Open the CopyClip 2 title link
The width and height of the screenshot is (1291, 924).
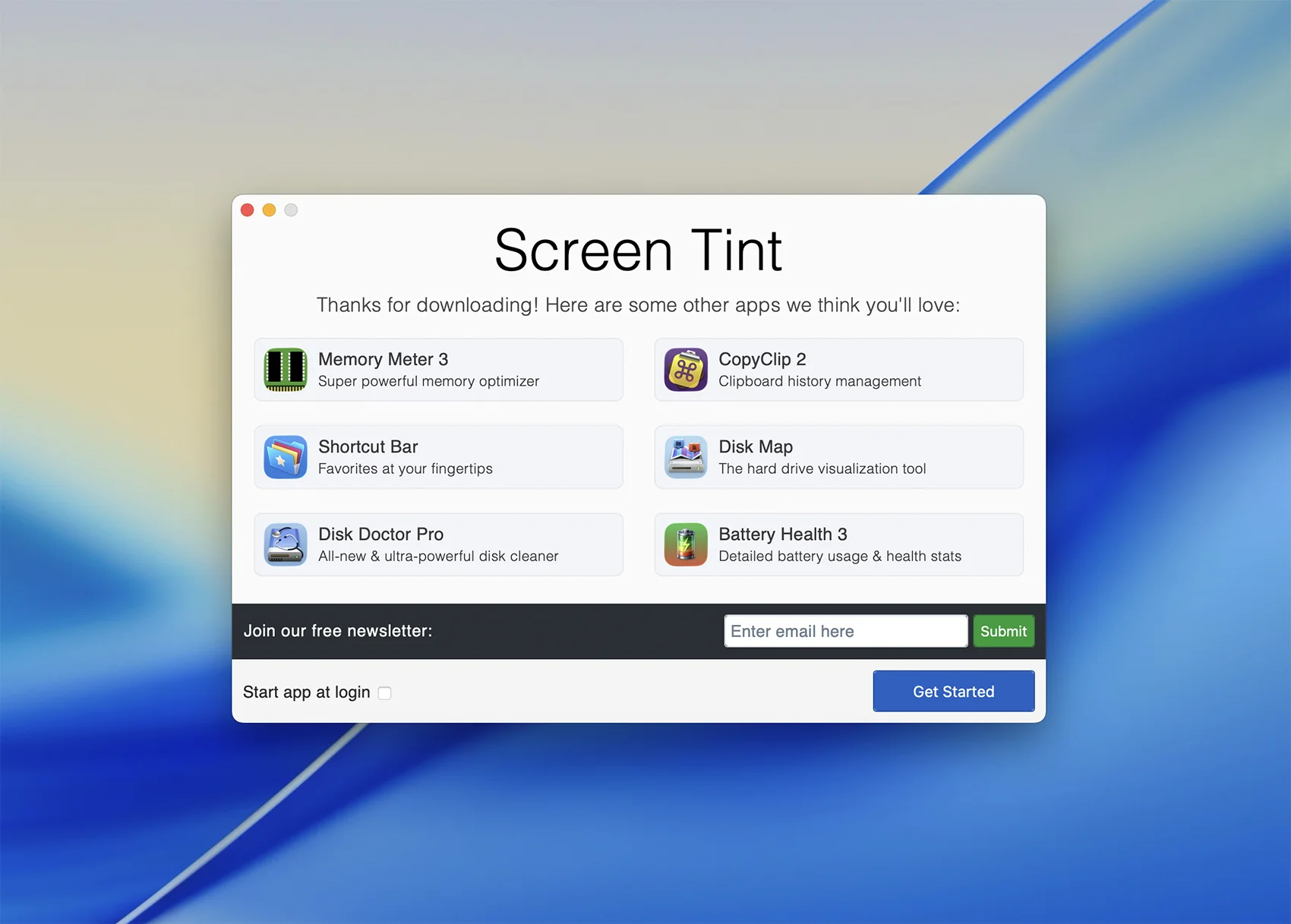point(762,359)
